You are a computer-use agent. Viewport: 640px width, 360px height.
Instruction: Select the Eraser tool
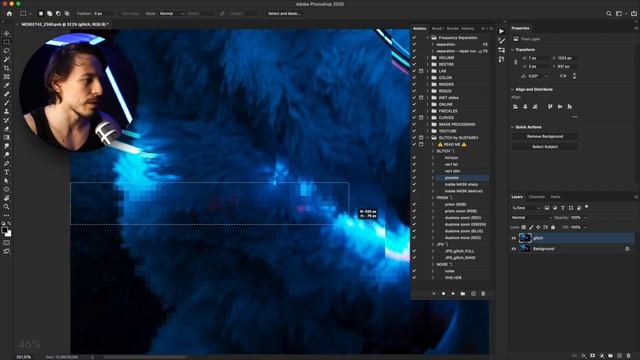click(7, 129)
